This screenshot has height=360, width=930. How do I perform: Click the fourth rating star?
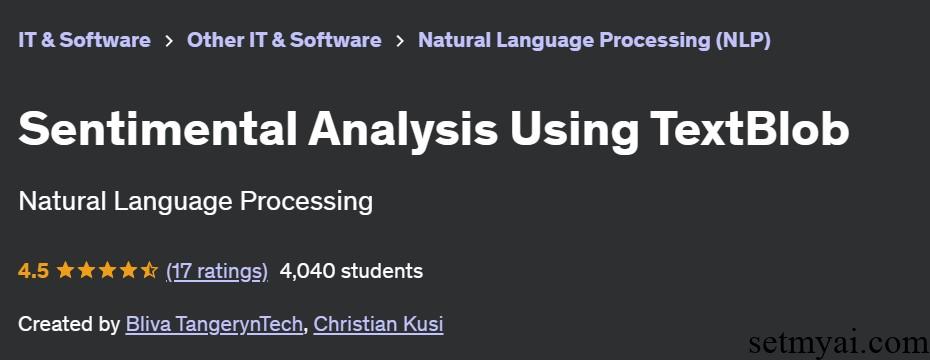[x=128, y=271]
